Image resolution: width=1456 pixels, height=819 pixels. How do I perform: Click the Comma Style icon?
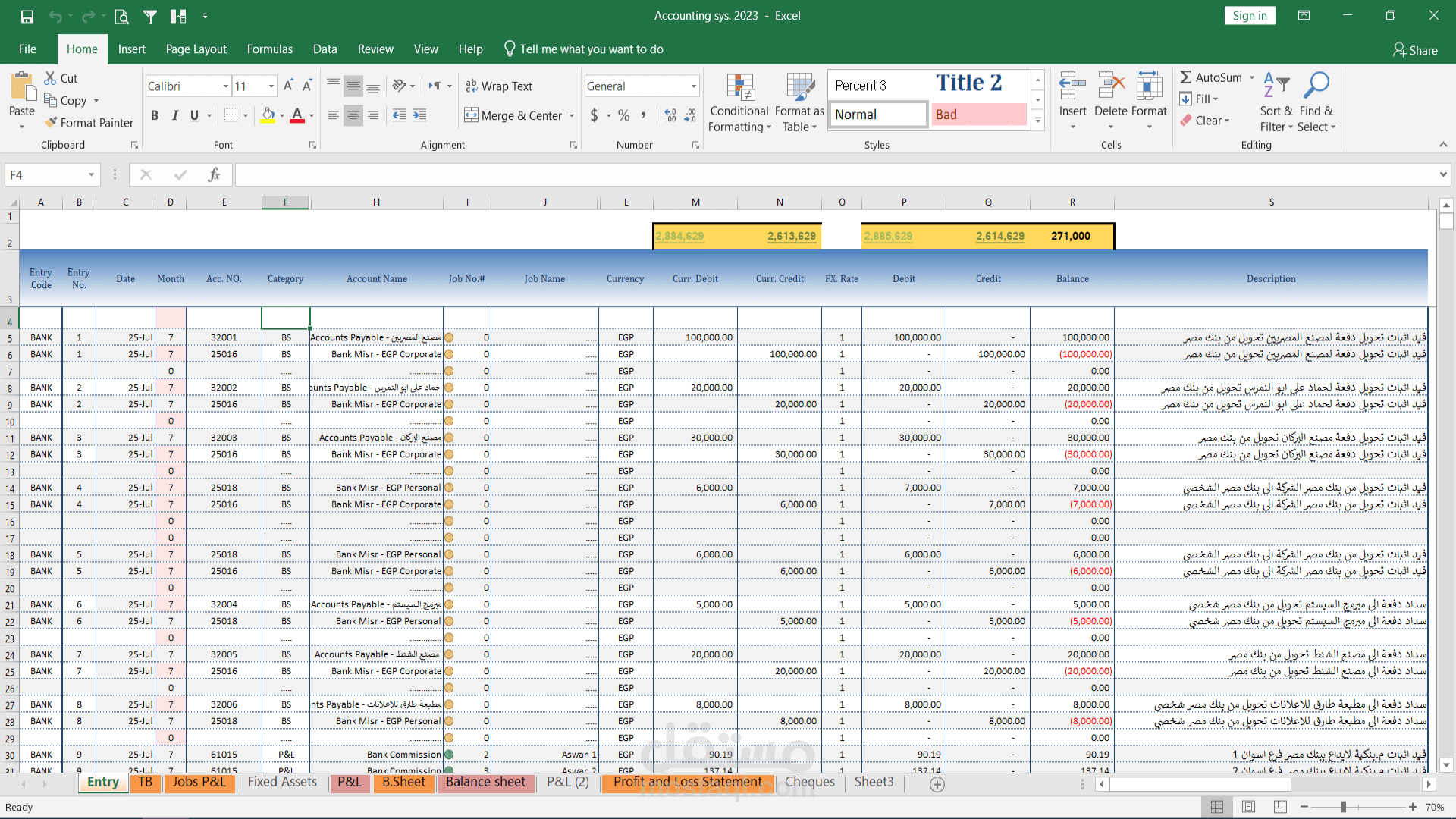643,115
